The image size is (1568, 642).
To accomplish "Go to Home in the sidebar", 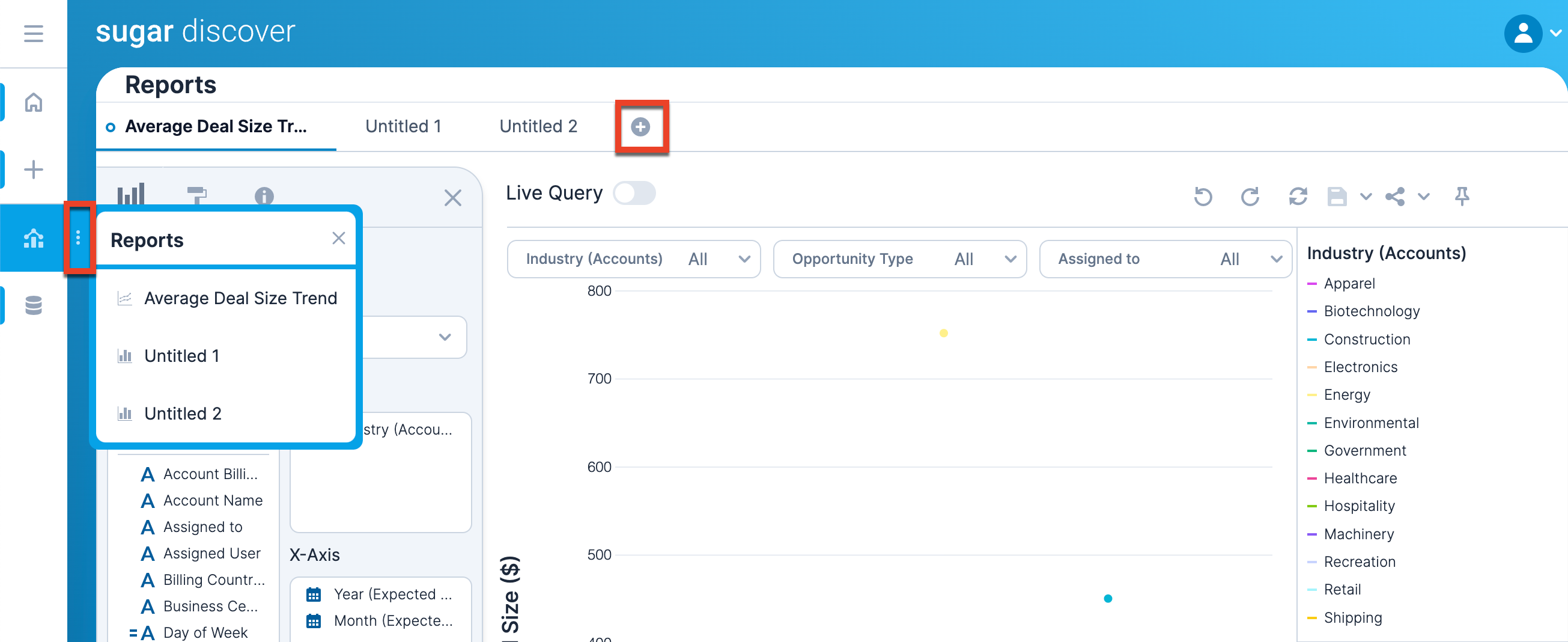I will point(34,102).
